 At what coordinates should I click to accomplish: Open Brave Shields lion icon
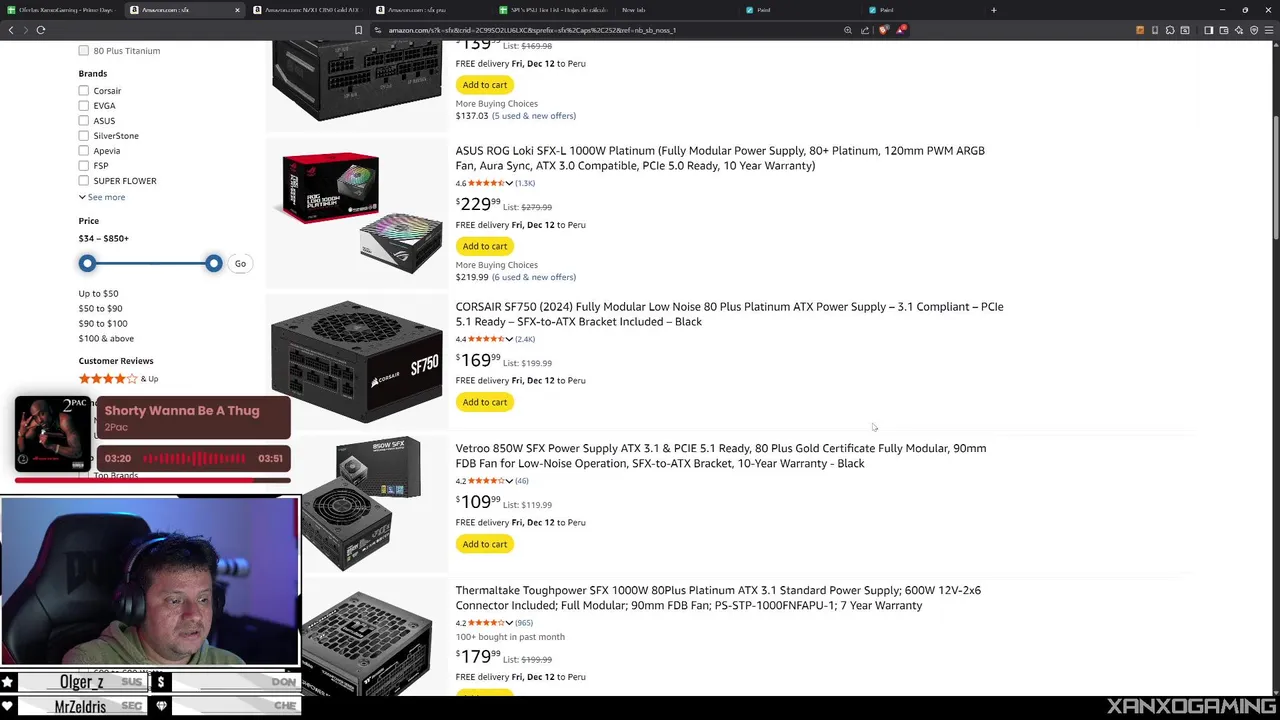pyautogui.click(x=883, y=30)
